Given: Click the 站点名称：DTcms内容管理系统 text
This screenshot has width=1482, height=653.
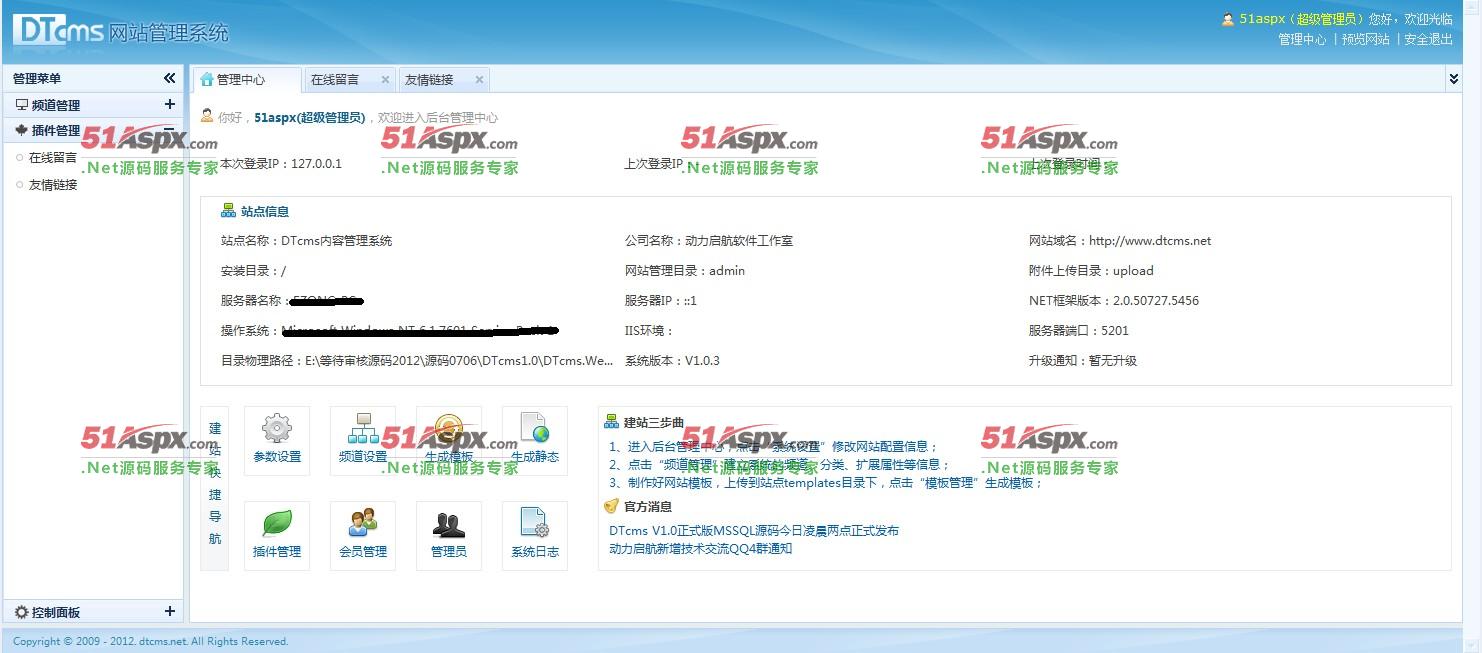Looking at the screenshot, I should (x=307, y=241).
